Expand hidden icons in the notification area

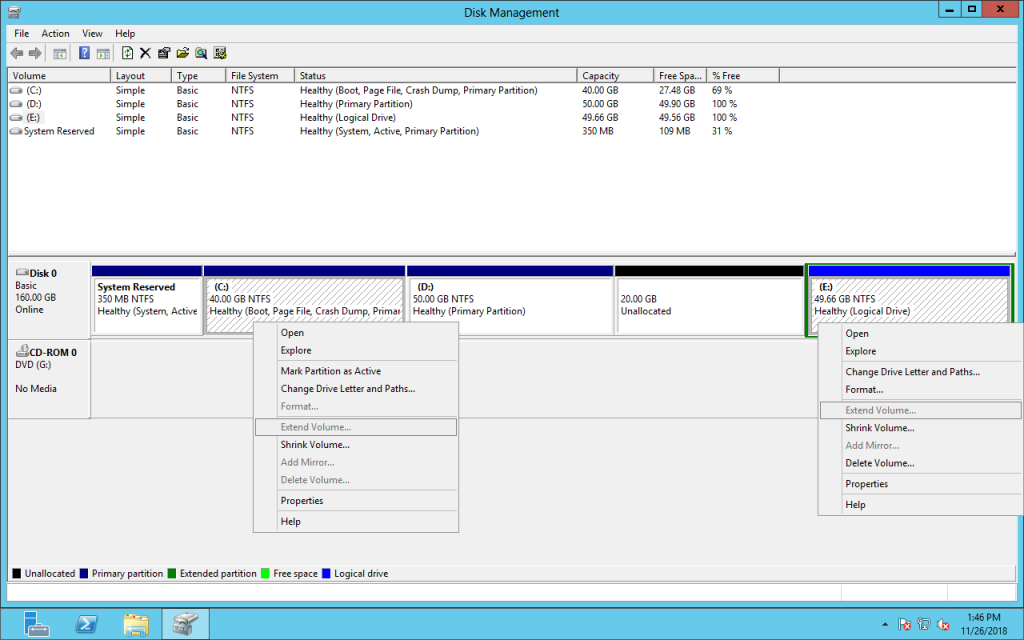[x=885, y=623]
